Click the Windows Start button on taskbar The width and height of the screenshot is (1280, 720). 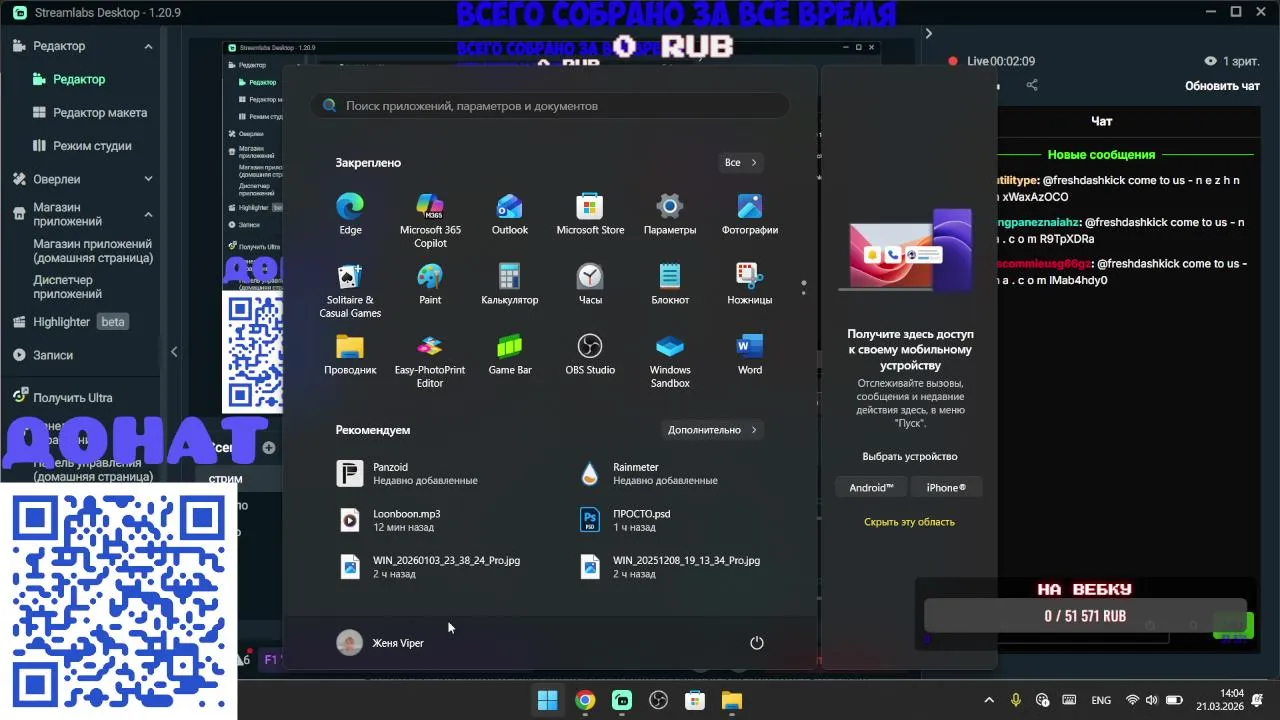tap(547, 700)
